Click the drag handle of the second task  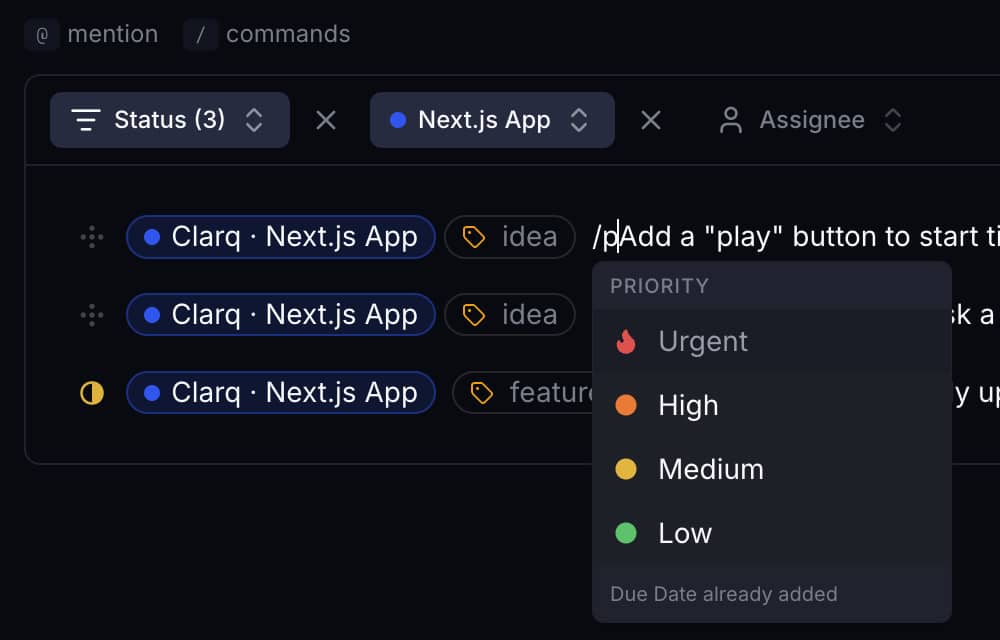pos(91,315)
